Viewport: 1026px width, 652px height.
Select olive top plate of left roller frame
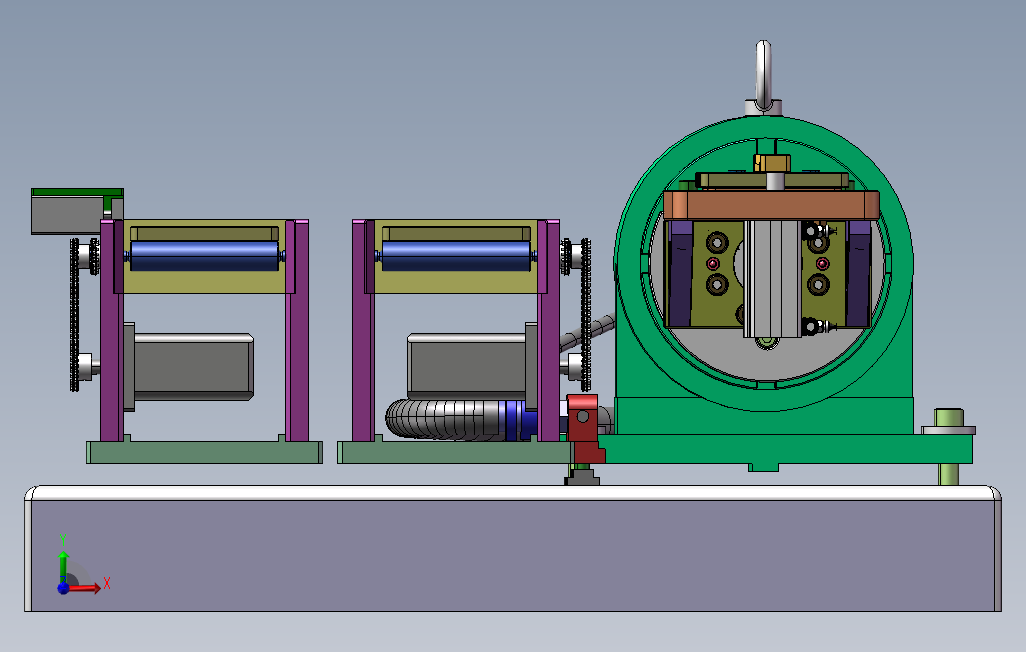pyautogui.click(x=205, y=234)
